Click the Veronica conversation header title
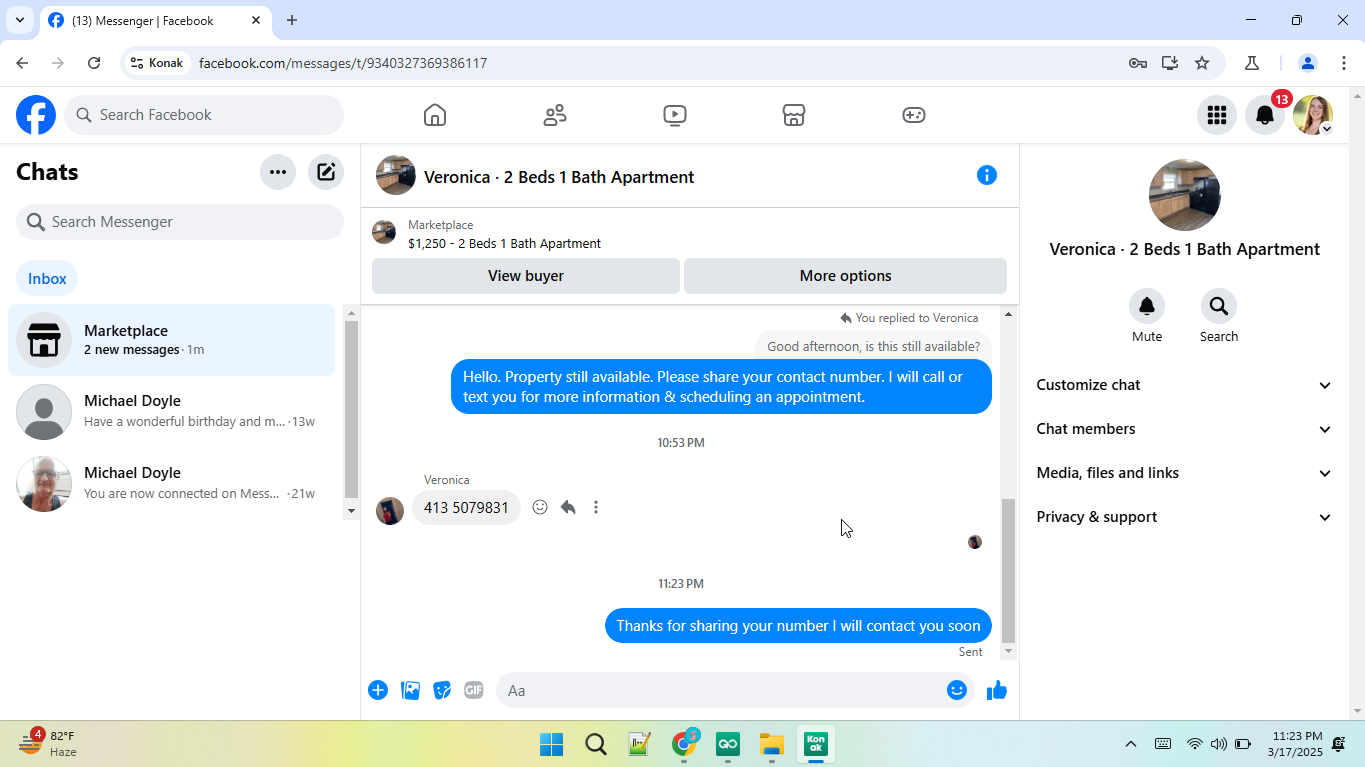The width and height of the screenshot is (1365, 767). 559,177
